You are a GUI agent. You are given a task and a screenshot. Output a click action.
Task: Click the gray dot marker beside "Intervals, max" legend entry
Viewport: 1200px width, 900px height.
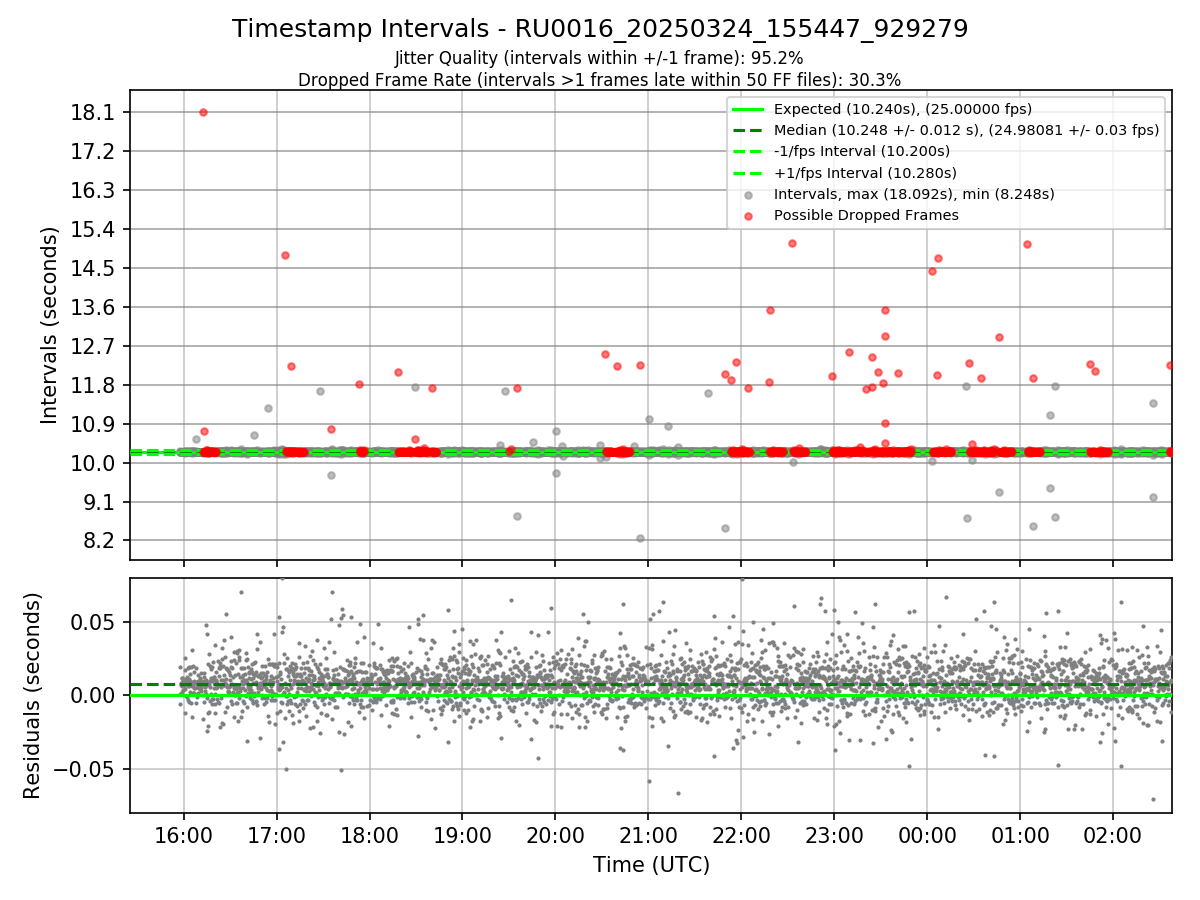tap(748, 194)
